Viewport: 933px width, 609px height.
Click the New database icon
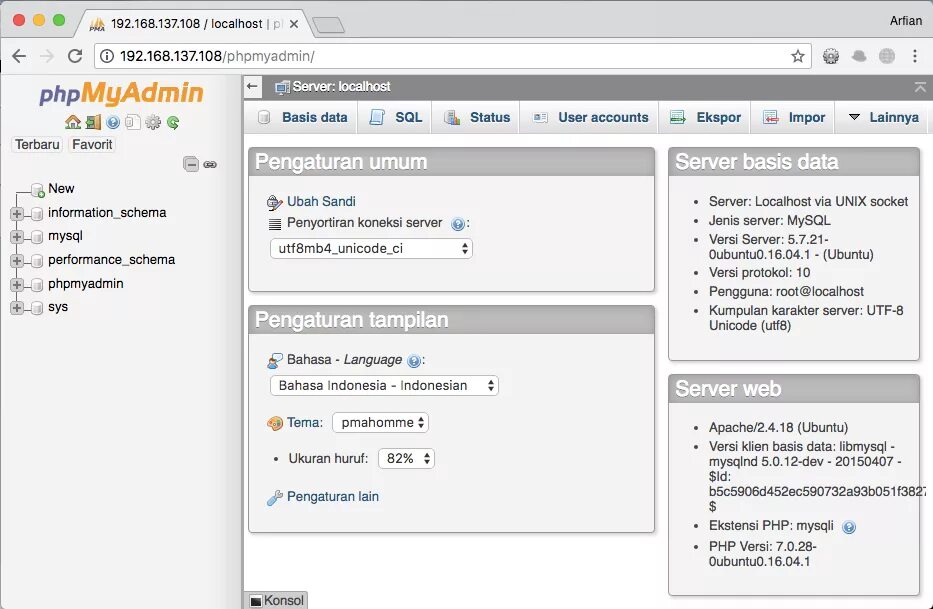click(37, 190)
